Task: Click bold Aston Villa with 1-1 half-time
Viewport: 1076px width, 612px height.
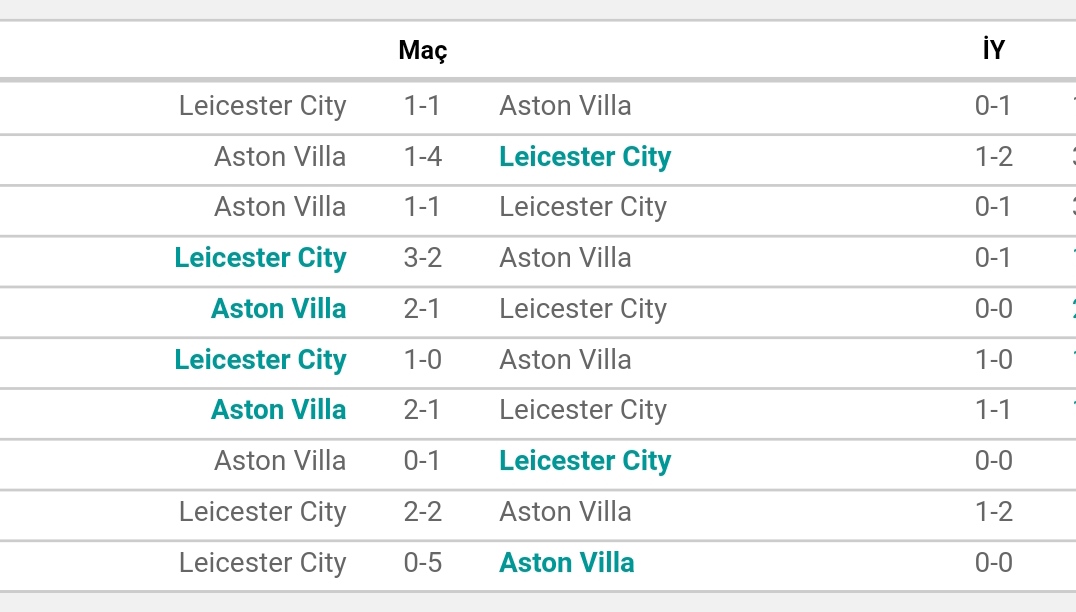Action: [278, 410]
